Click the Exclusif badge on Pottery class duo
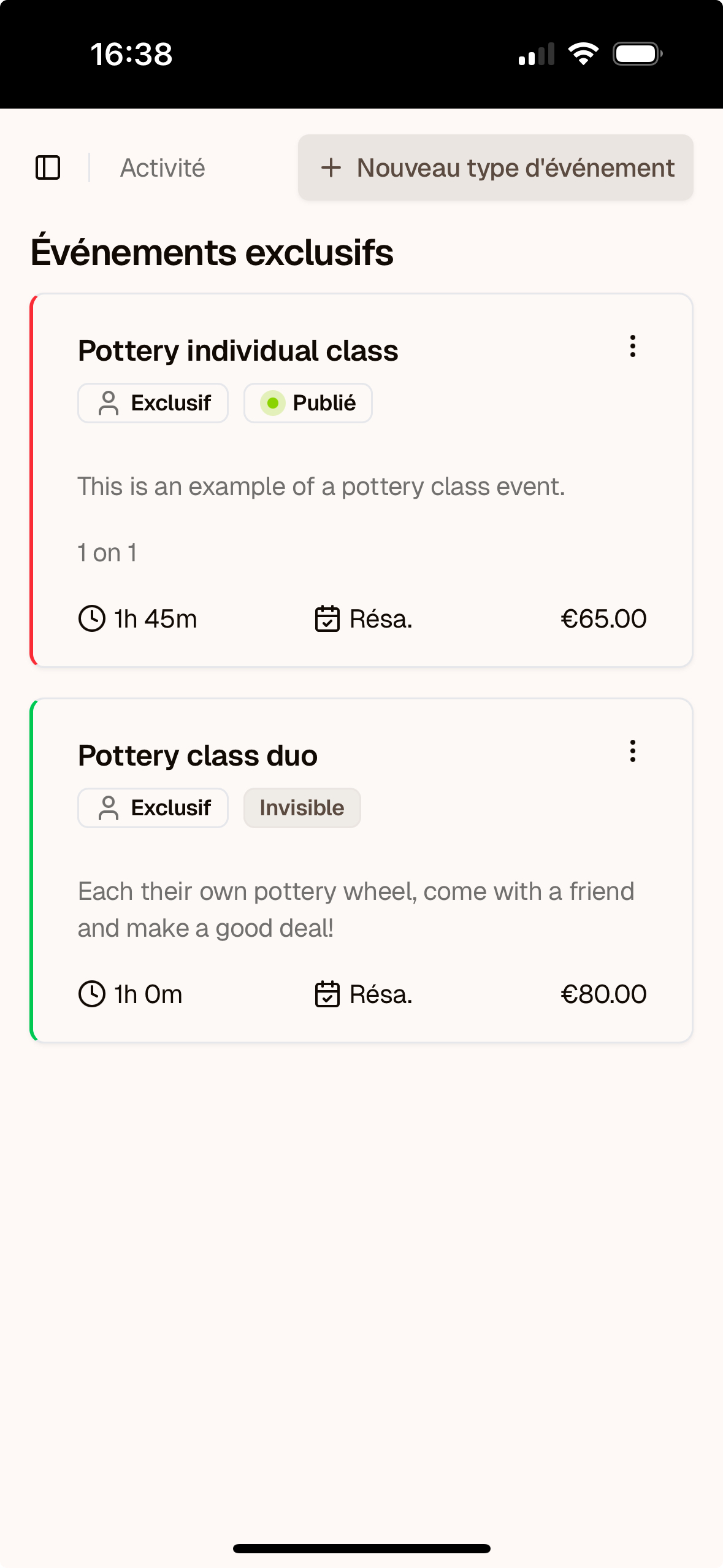The image size is (723, 1568). (x=153, y=808)
